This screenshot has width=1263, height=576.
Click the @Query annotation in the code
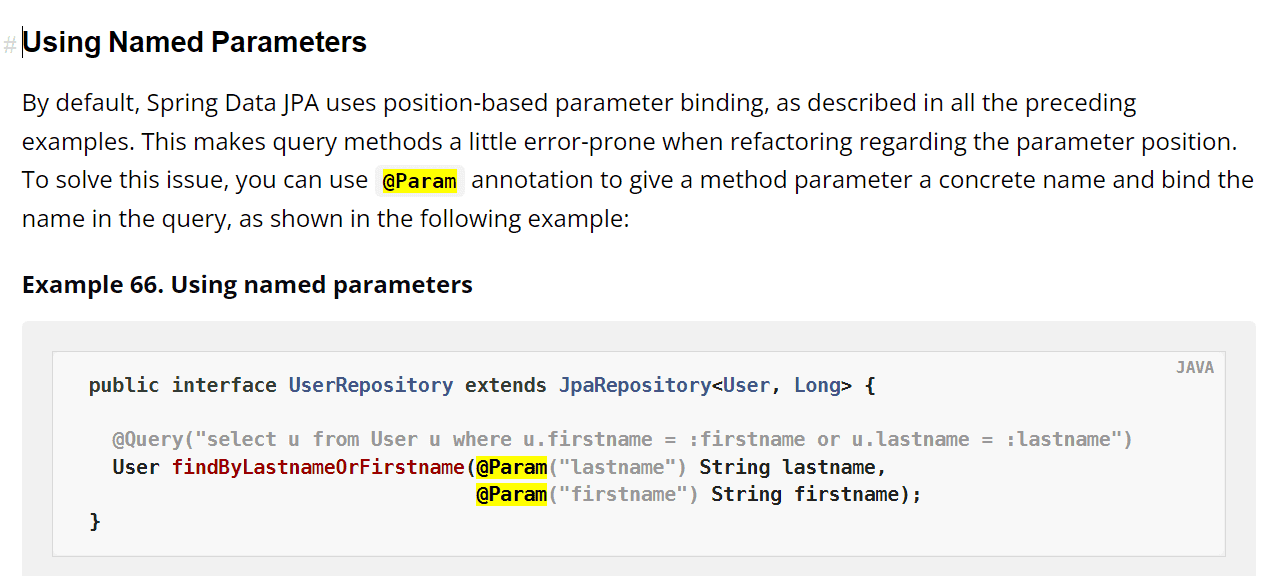(x=148, y=439)
